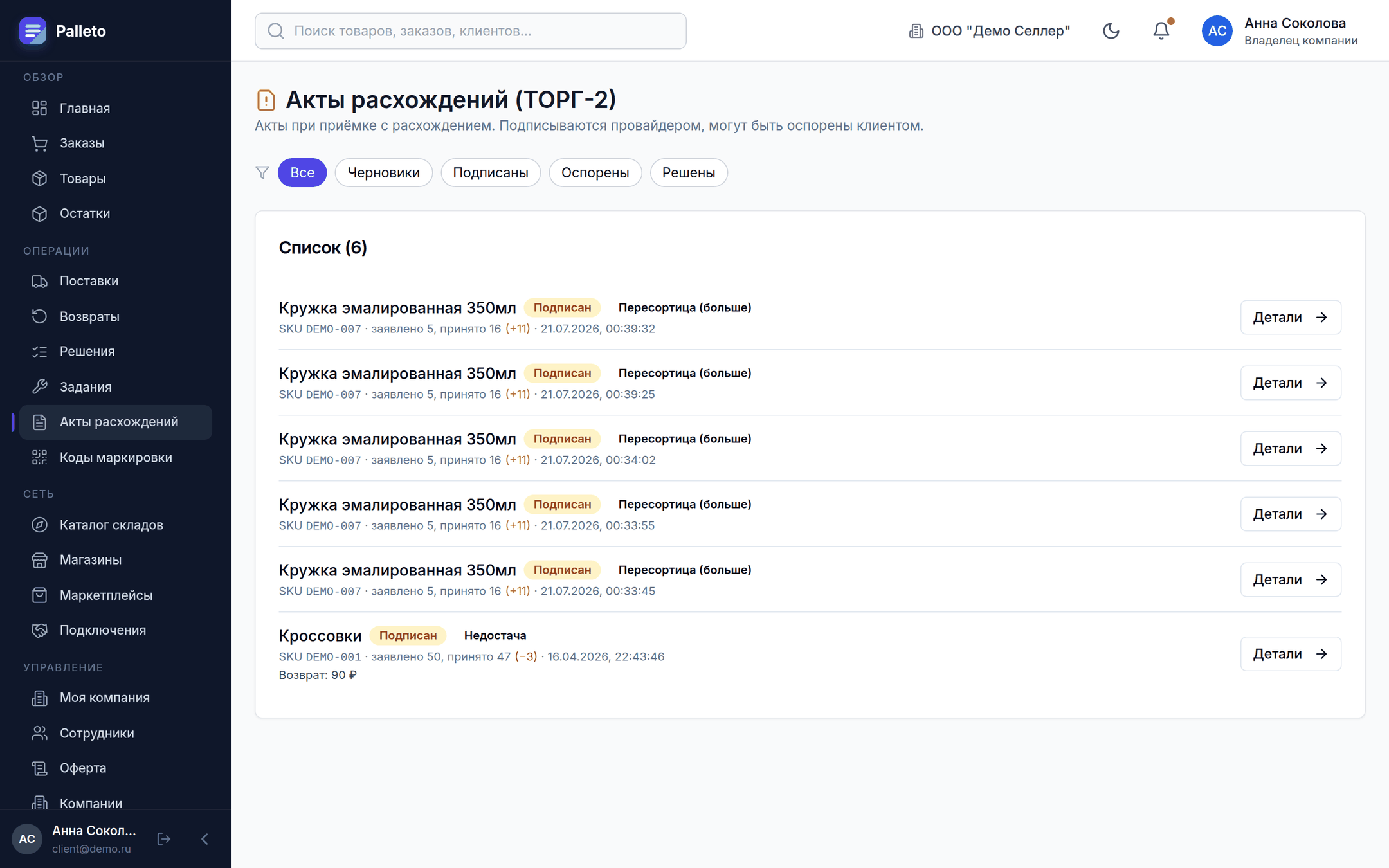Click the Оферта scroll icon

click(40, 768)
